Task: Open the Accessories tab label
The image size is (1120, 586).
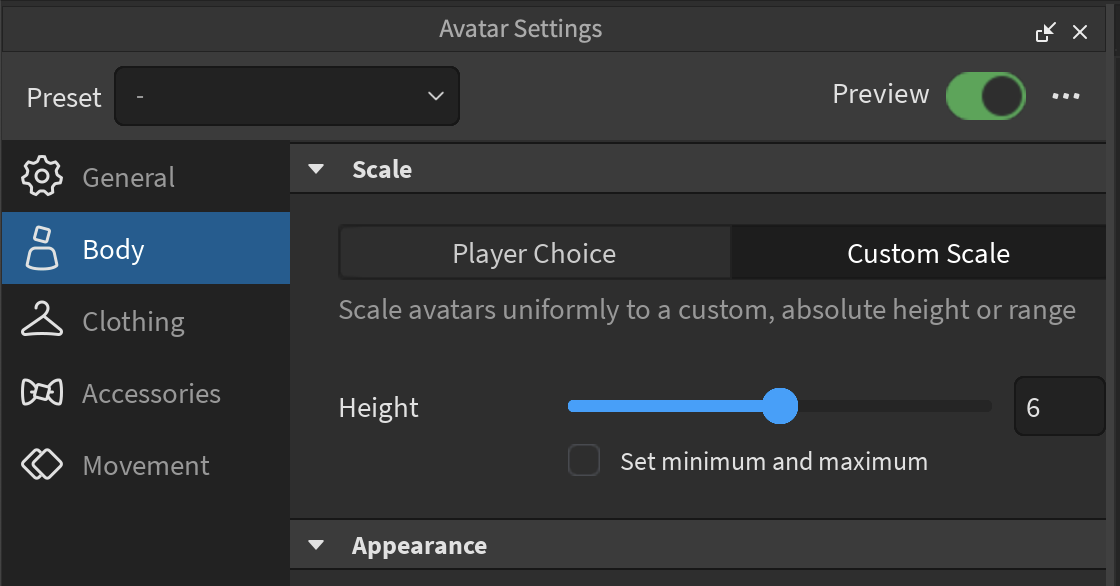Action: pyautogui.click(x=151, y=394)
